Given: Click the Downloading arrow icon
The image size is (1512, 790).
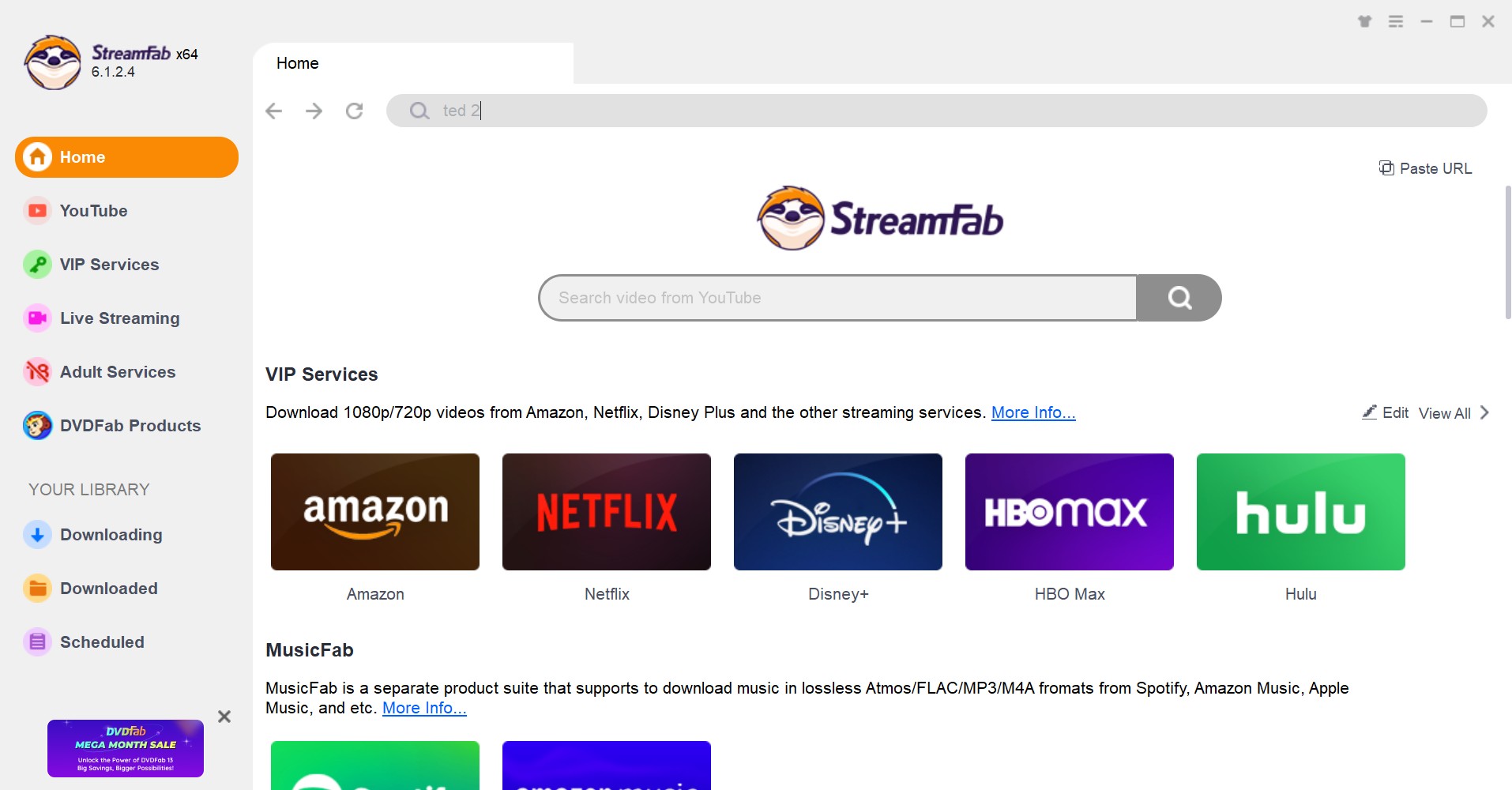Looking at the screenshot, I should click(x=37, y=535).
